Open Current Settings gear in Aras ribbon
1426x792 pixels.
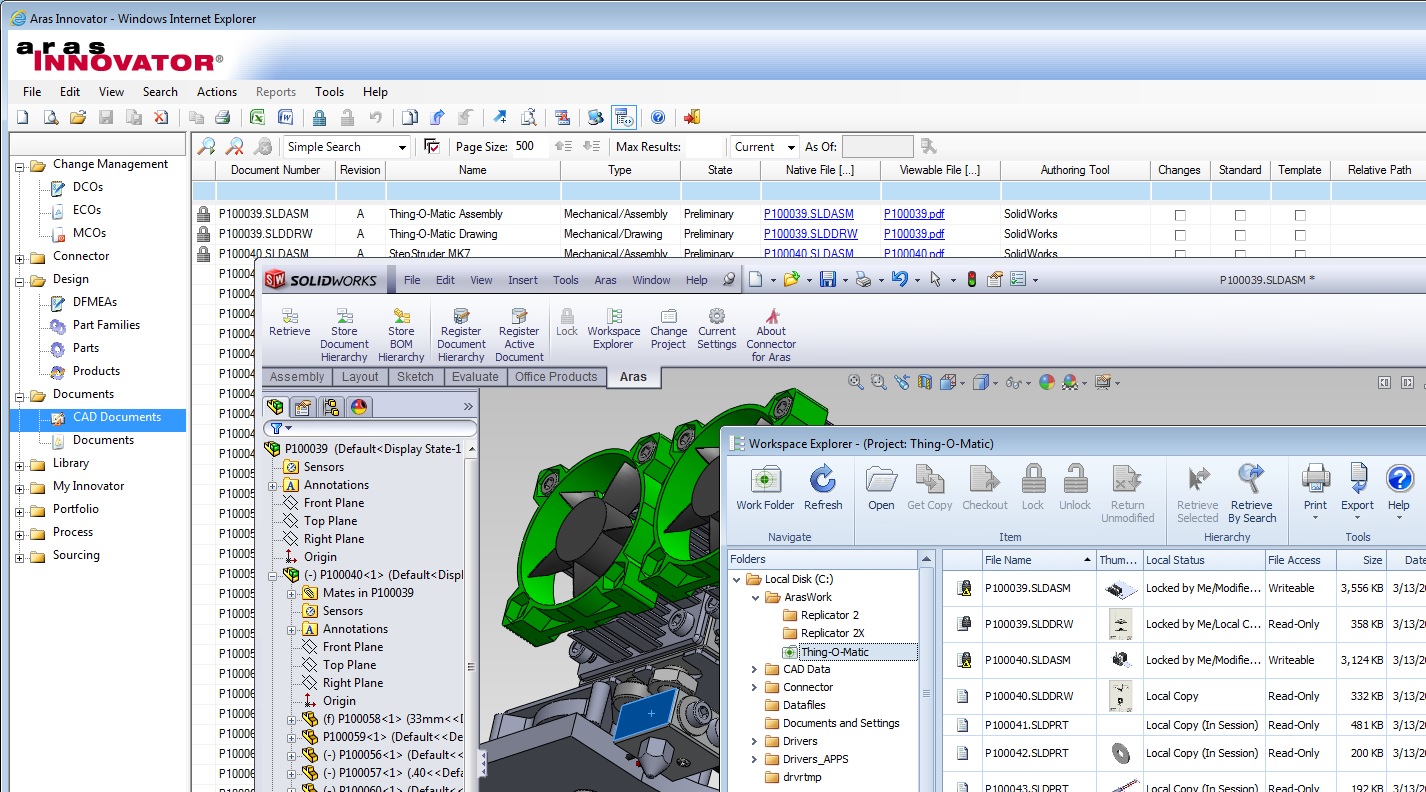click(717, 329)
